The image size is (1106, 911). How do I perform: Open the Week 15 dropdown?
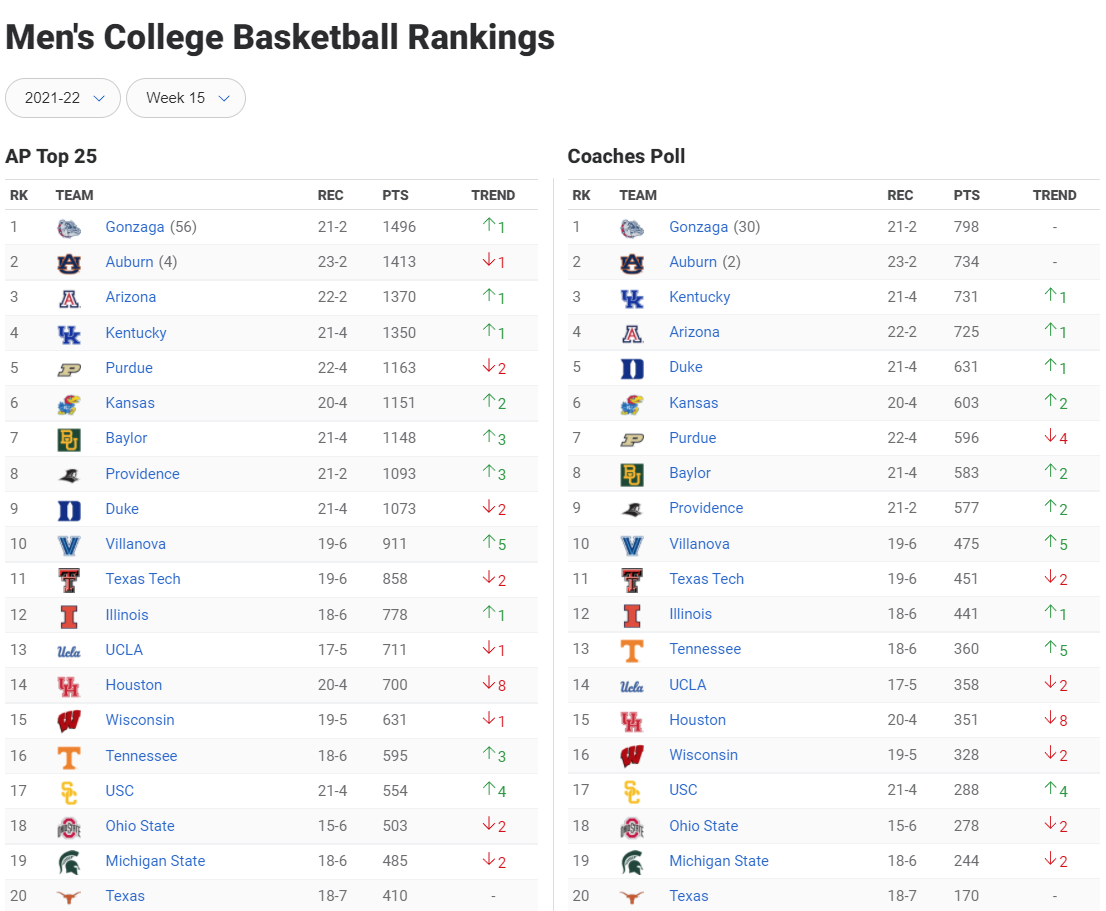click(186, 98)
